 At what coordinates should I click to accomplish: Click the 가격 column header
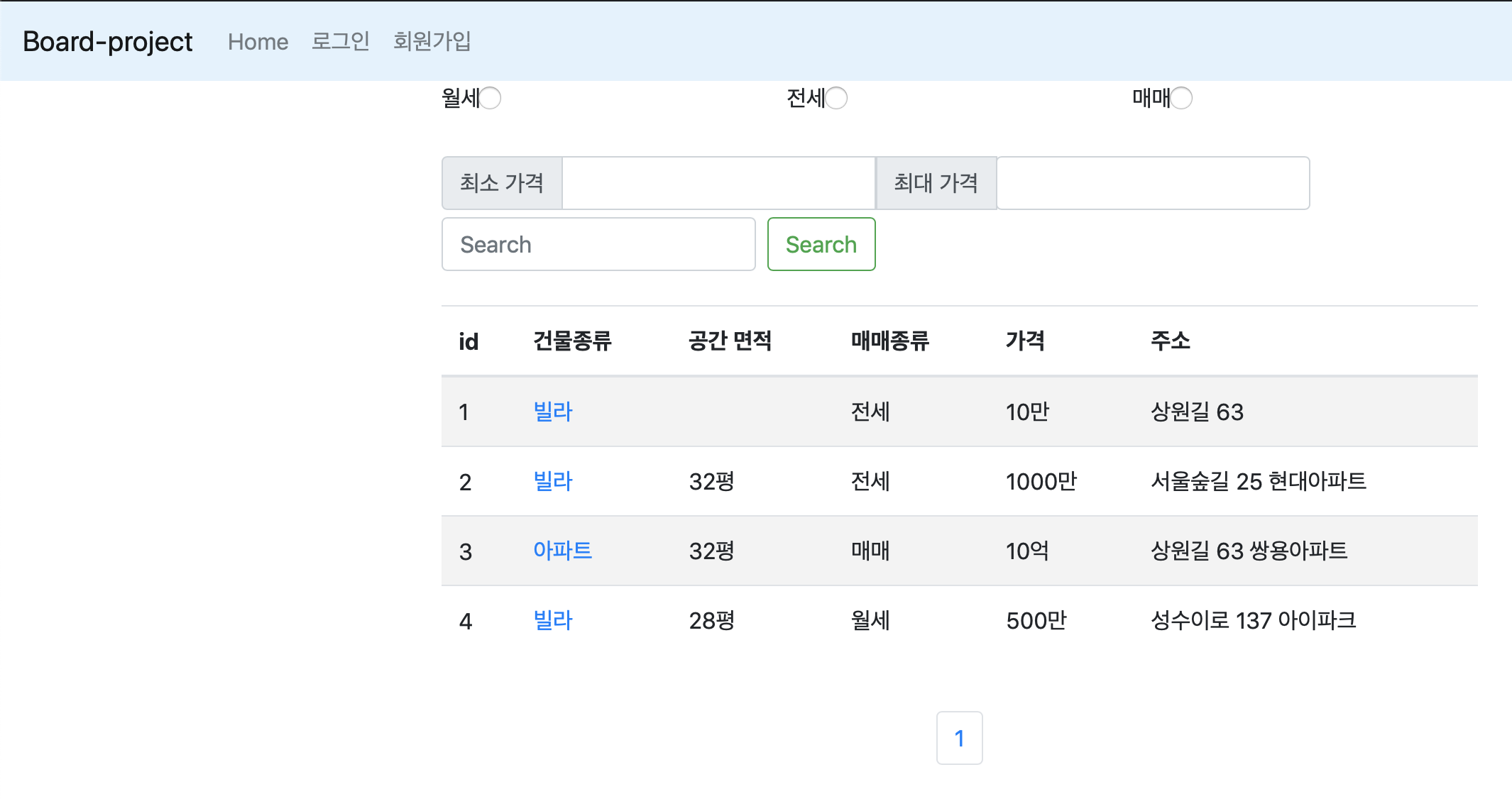pyautogui.click(x=1025, y=341)
